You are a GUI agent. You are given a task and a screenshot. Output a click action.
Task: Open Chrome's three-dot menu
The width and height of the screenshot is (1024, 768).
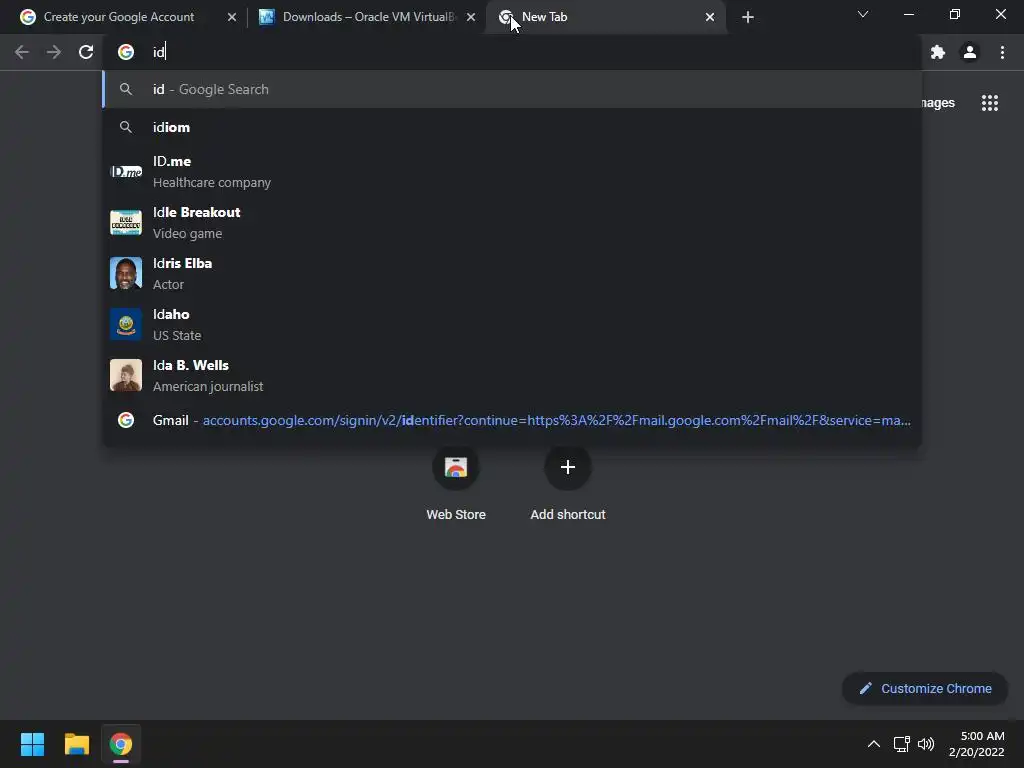coord(1002,52)
